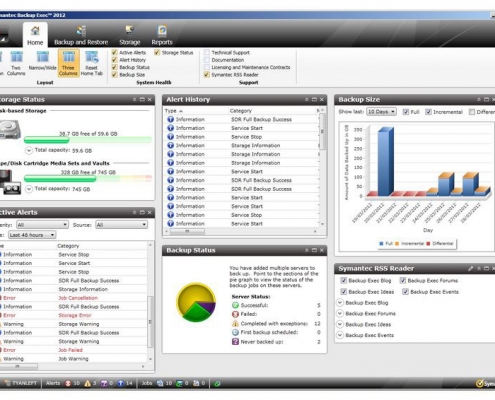Click the disk-based storage capacity bar
The height and width of the screenshot is (400, 495).
88,140
